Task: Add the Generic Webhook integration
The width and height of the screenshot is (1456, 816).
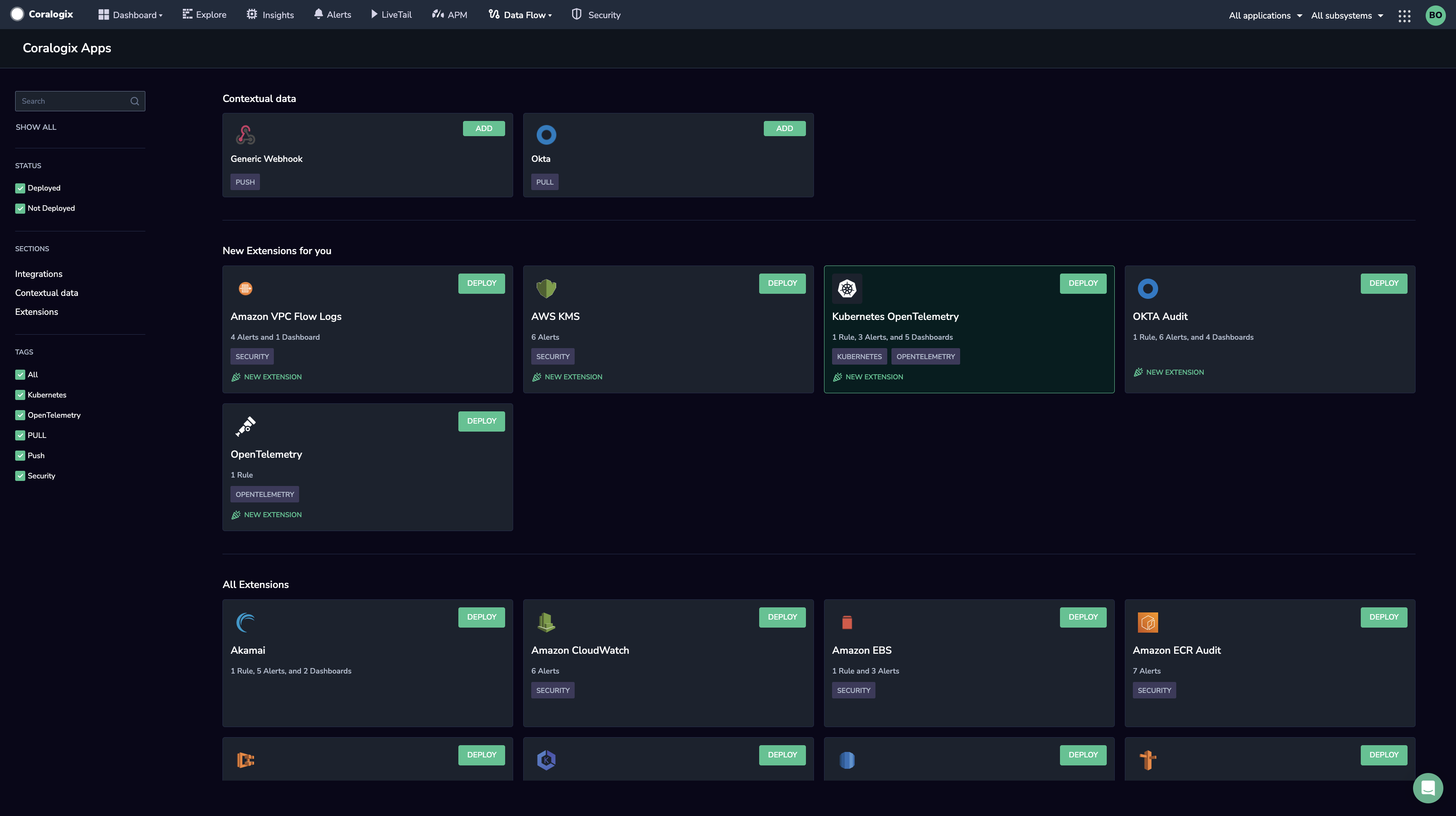Action: point(484,129)
